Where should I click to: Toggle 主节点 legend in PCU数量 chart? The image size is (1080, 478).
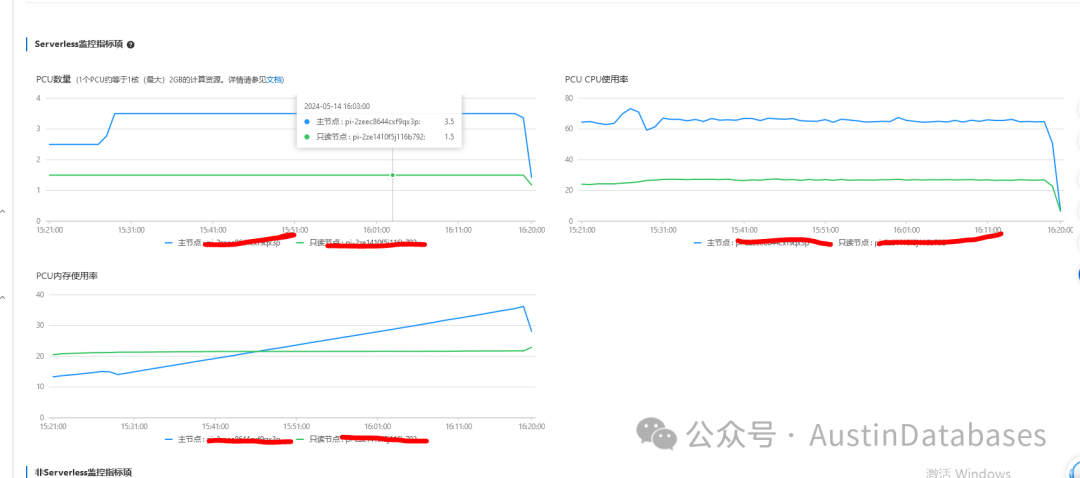tap(222, 242)
